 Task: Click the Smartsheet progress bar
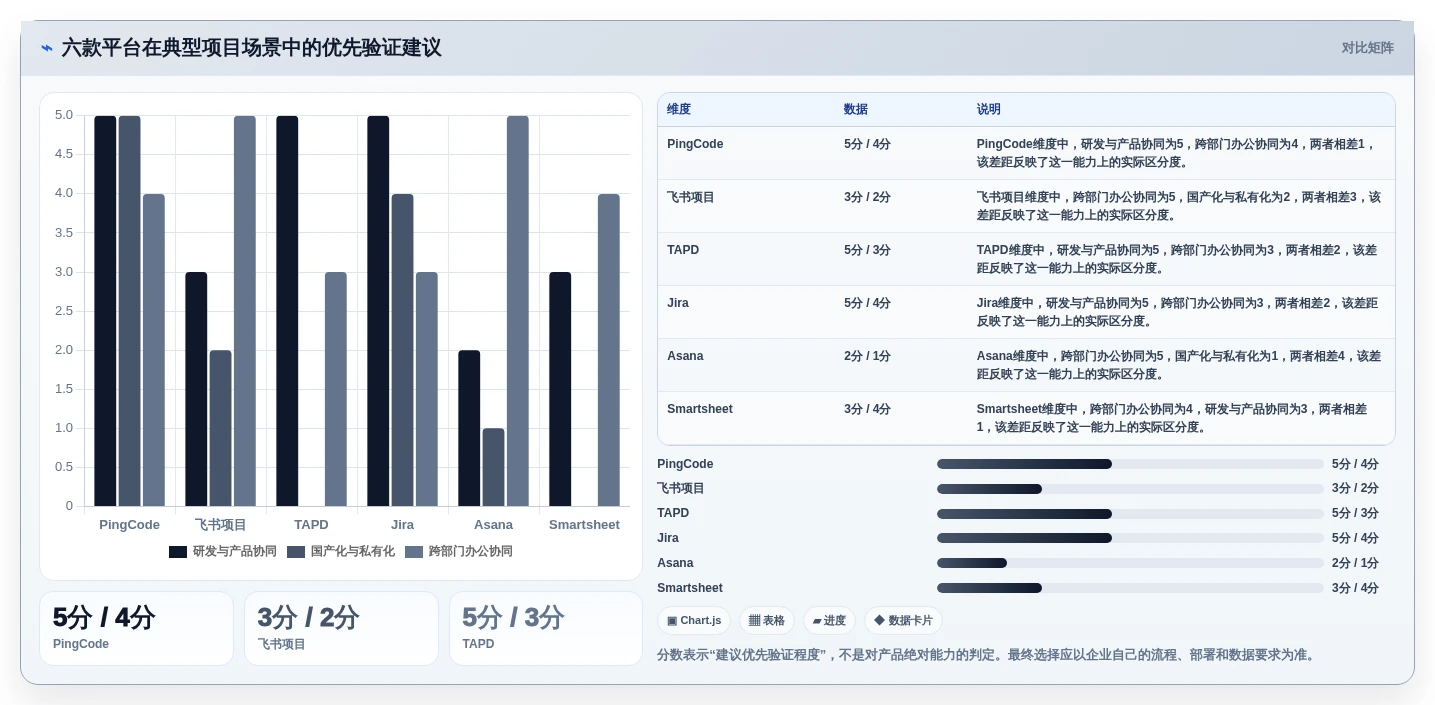[x=1130, y=588]
